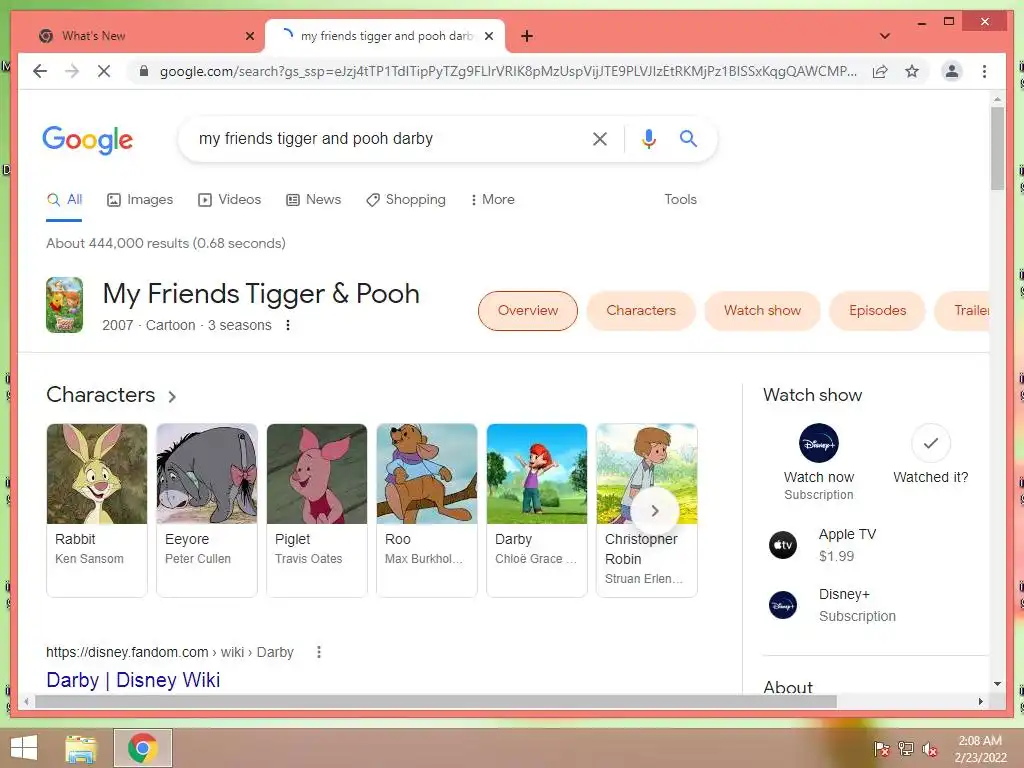Open the Apple TV $1.99 option
The image size is (1024, 768).
click(847, 545)
